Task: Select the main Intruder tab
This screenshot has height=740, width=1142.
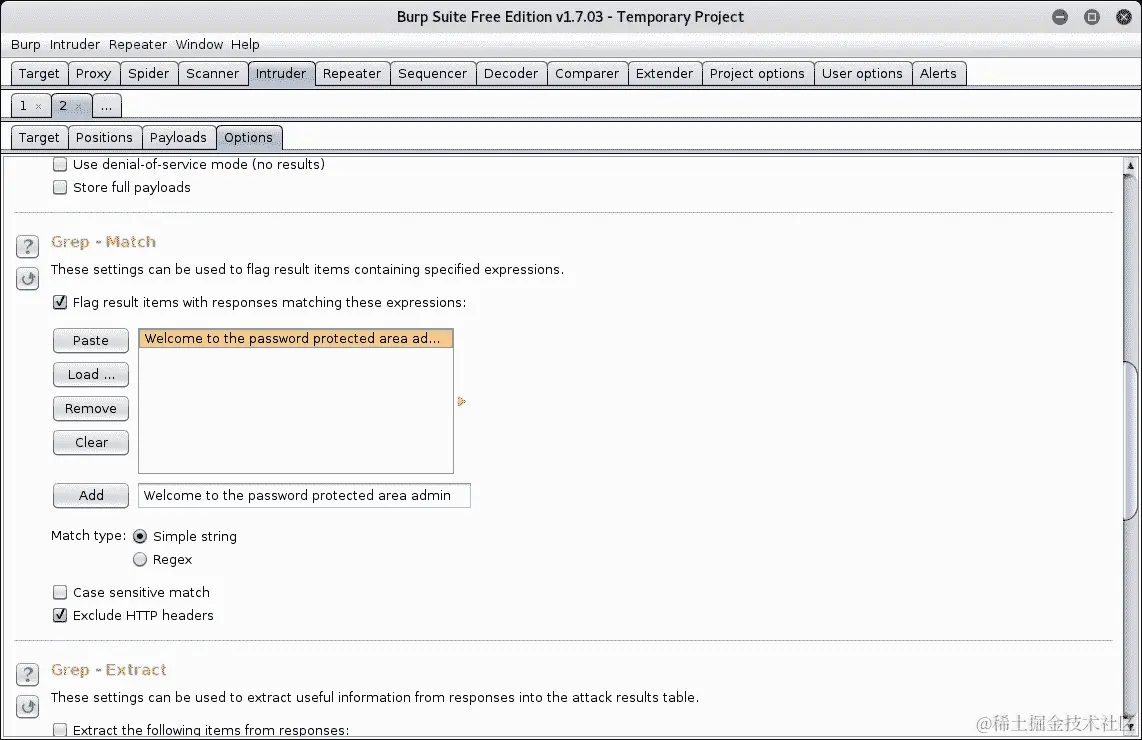Action: tap(281, 74)
